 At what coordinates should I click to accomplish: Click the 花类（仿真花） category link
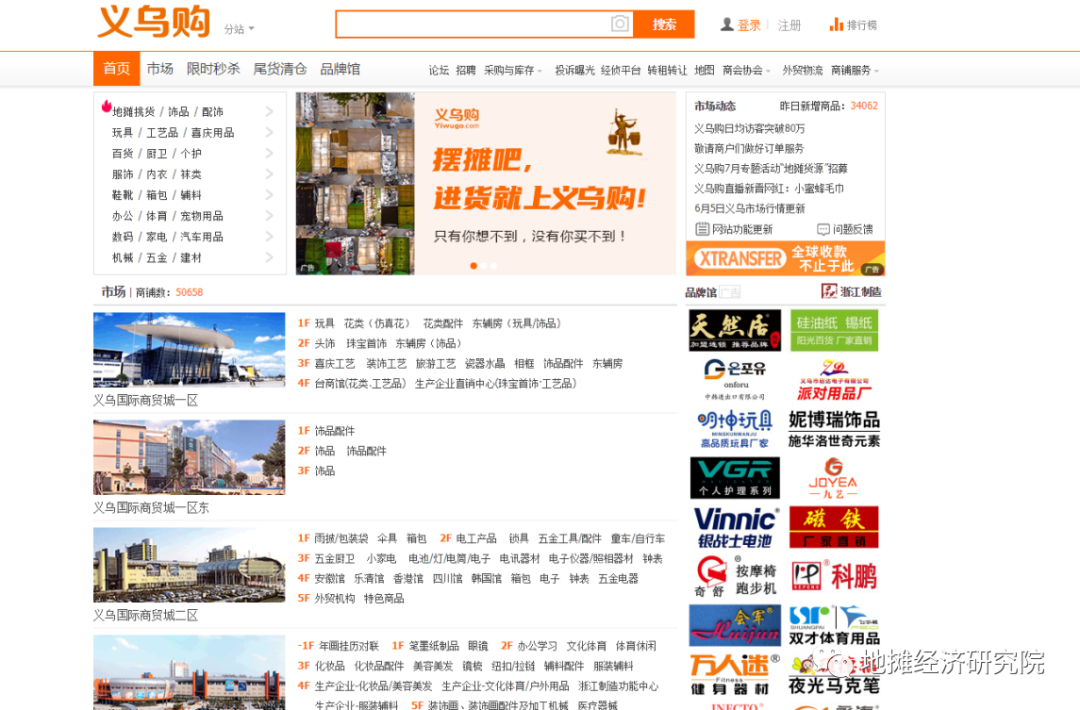click(x=377, y=324)
